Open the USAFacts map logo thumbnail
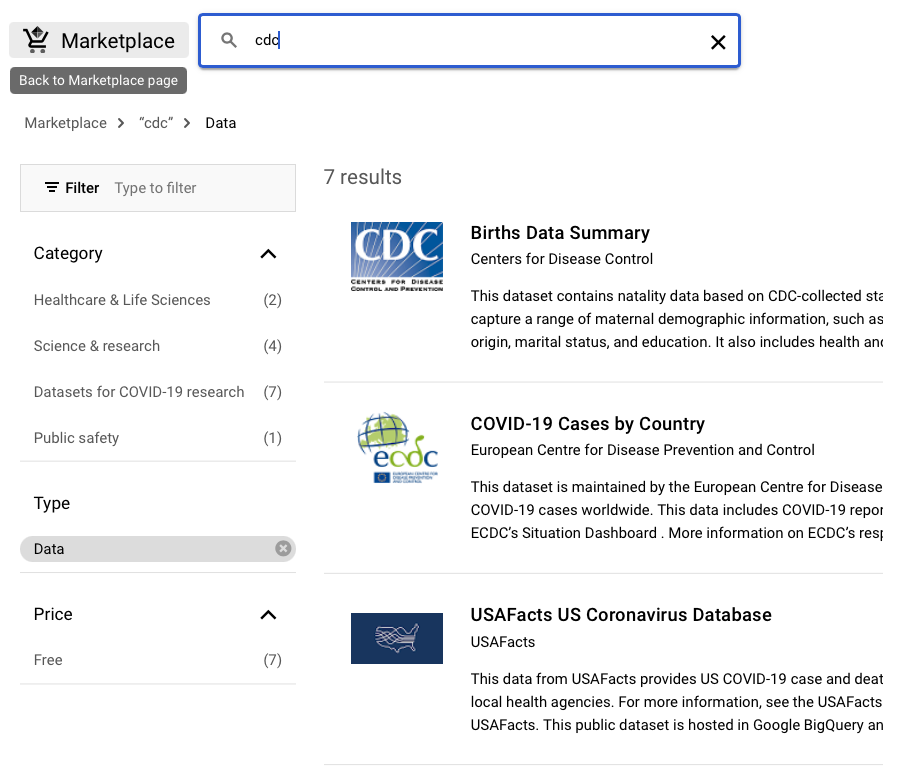The width and height of the screenshot is (908, 774). coord(397,638)
